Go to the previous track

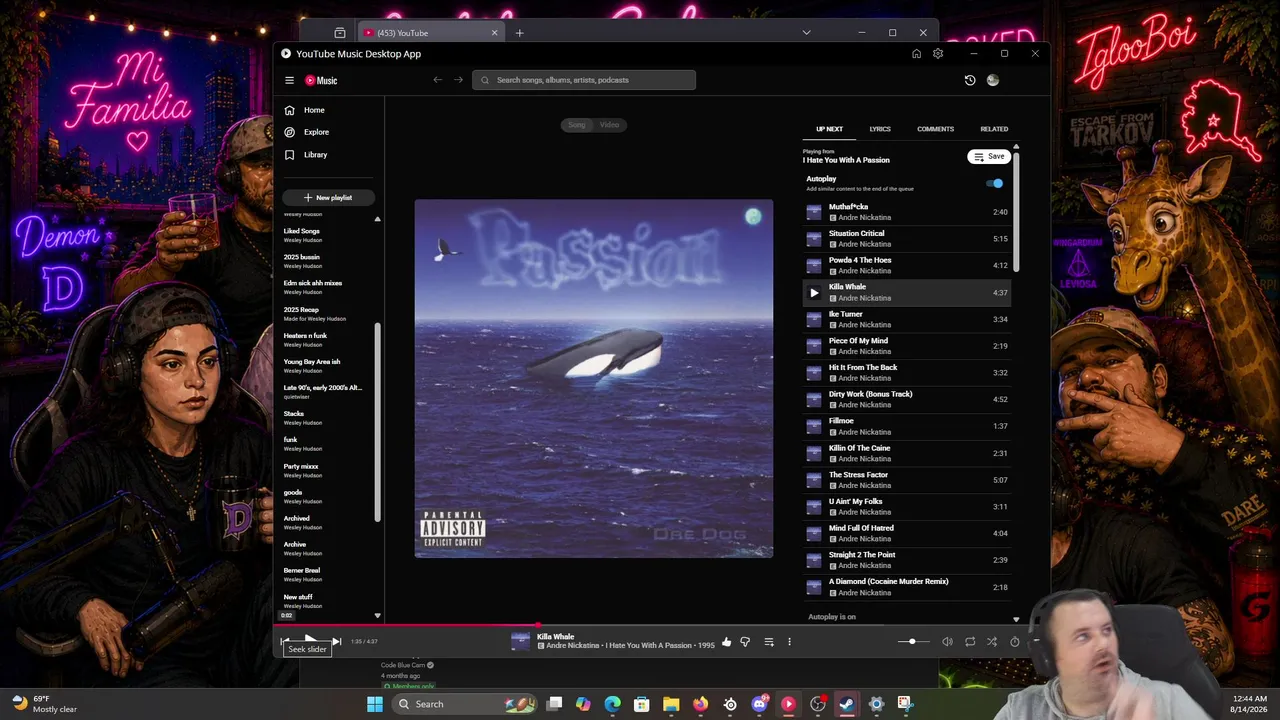tap(286, 641)
